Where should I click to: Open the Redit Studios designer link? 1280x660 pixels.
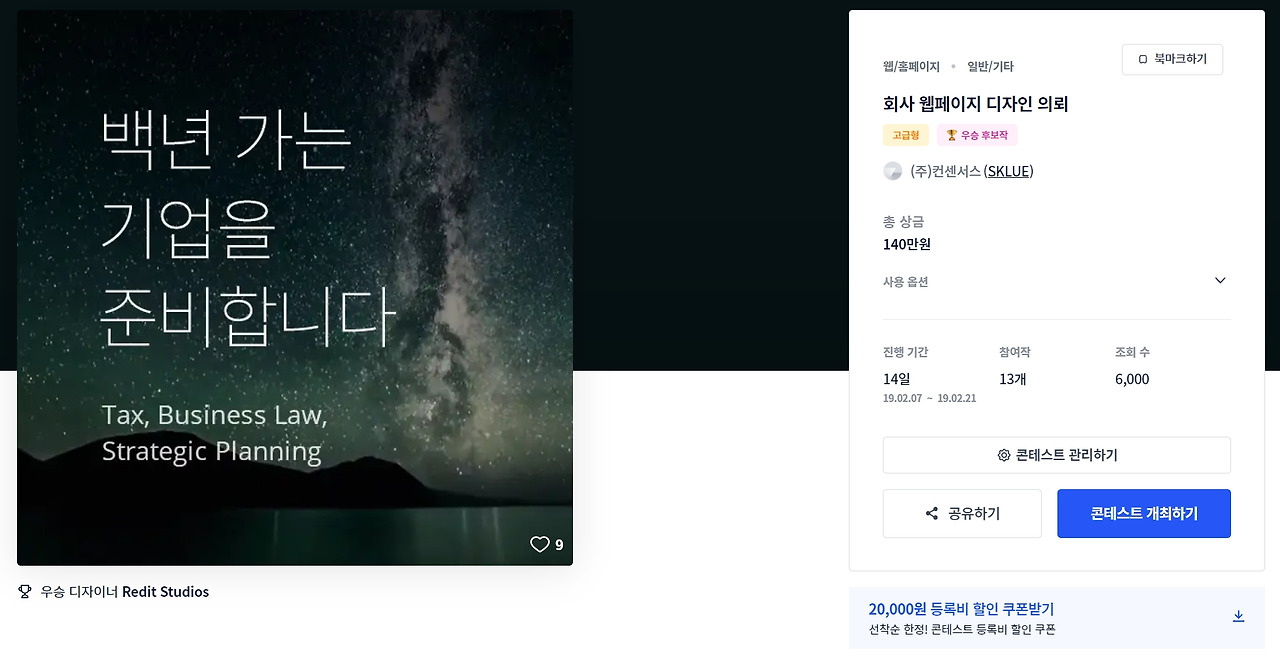point(165,592)
